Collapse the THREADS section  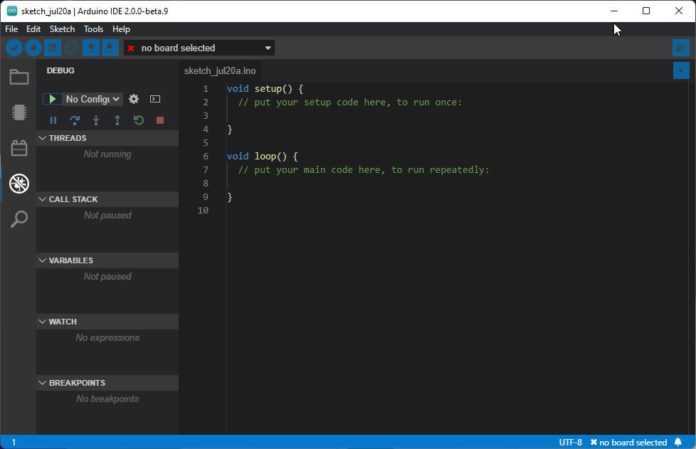(67, 138)
